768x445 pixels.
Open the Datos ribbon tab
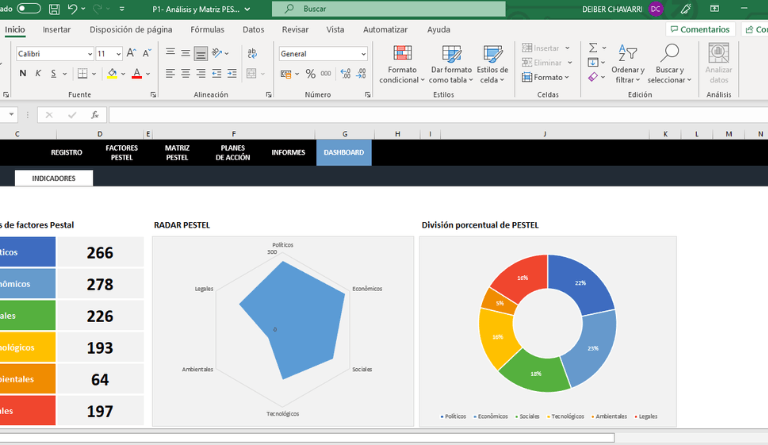pos(253,29)
